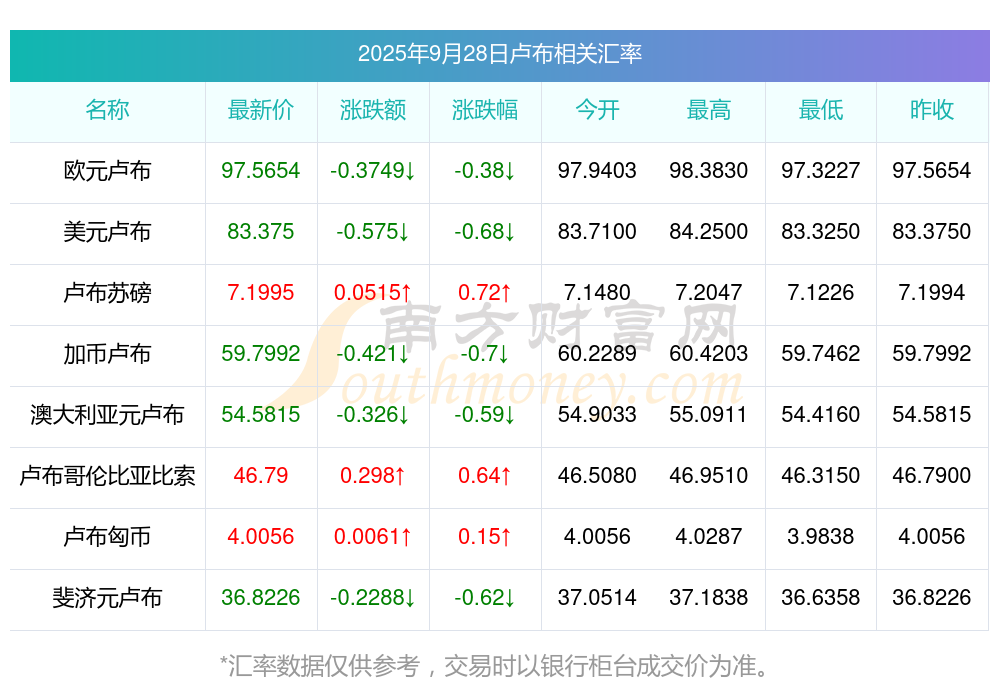Click change percent -0.62↓
This screenshot has height=697, width=1000.
[485, 598]
